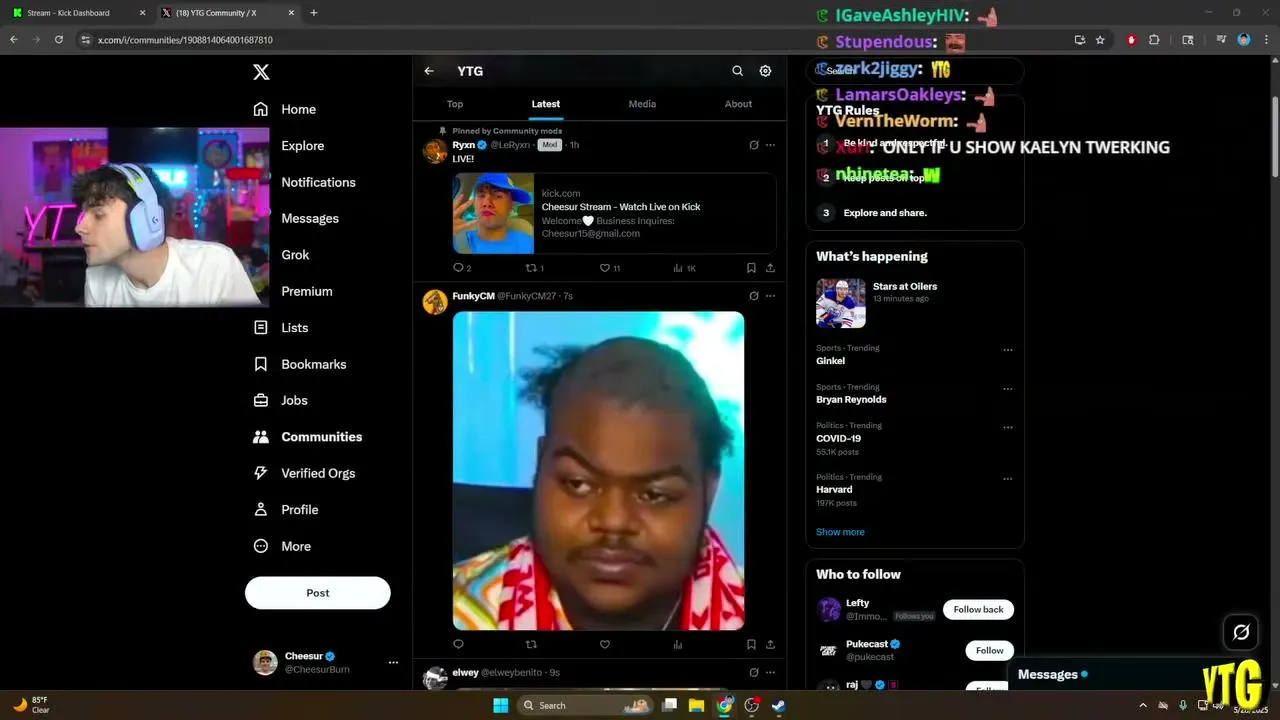Open more options on Ryxn's post
The height and width of the screenshot is (720, 1280).
pyautogui.click(x=770, y=145)
